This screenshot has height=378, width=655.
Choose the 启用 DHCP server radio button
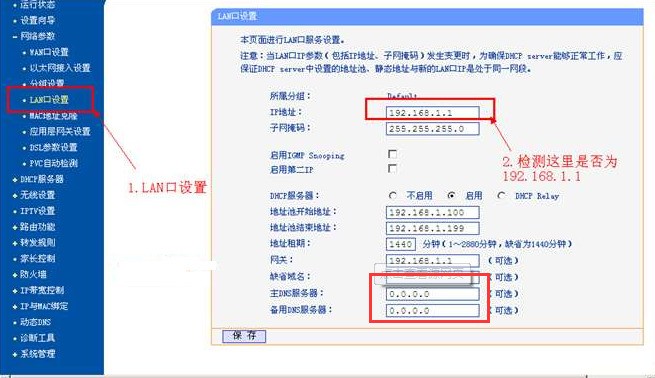(x=451, y=195)
